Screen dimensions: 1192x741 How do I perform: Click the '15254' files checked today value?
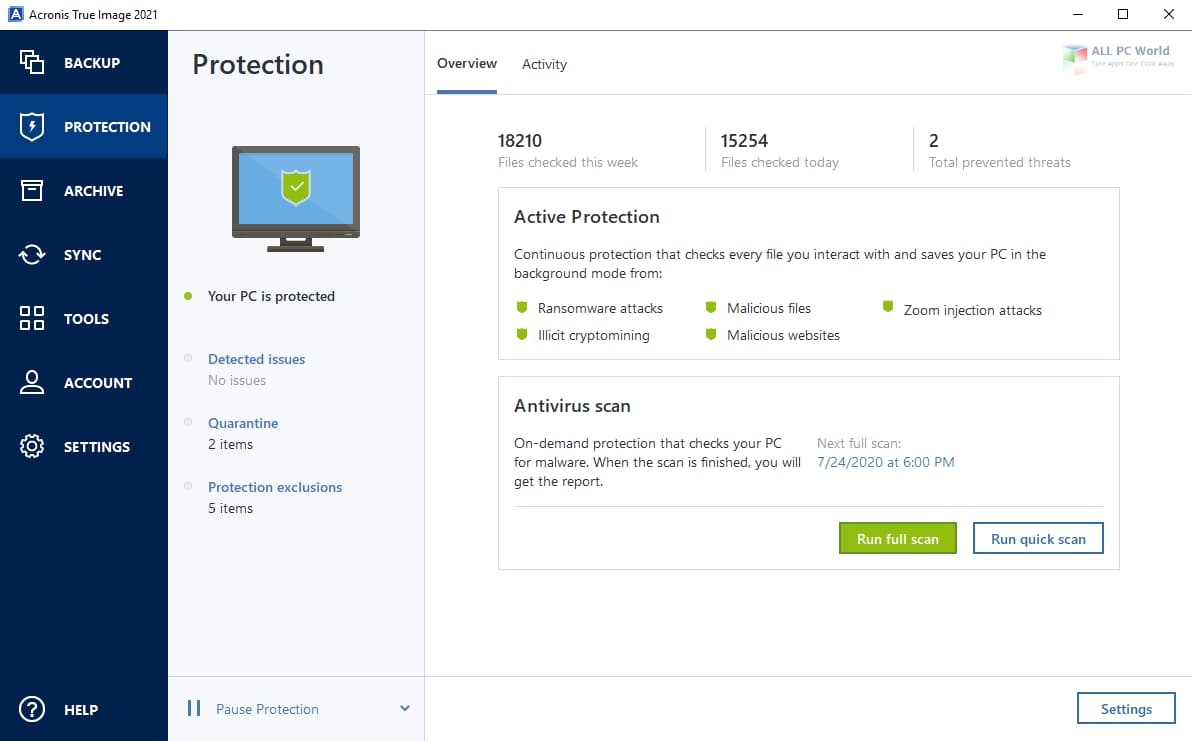click(744, 141)
